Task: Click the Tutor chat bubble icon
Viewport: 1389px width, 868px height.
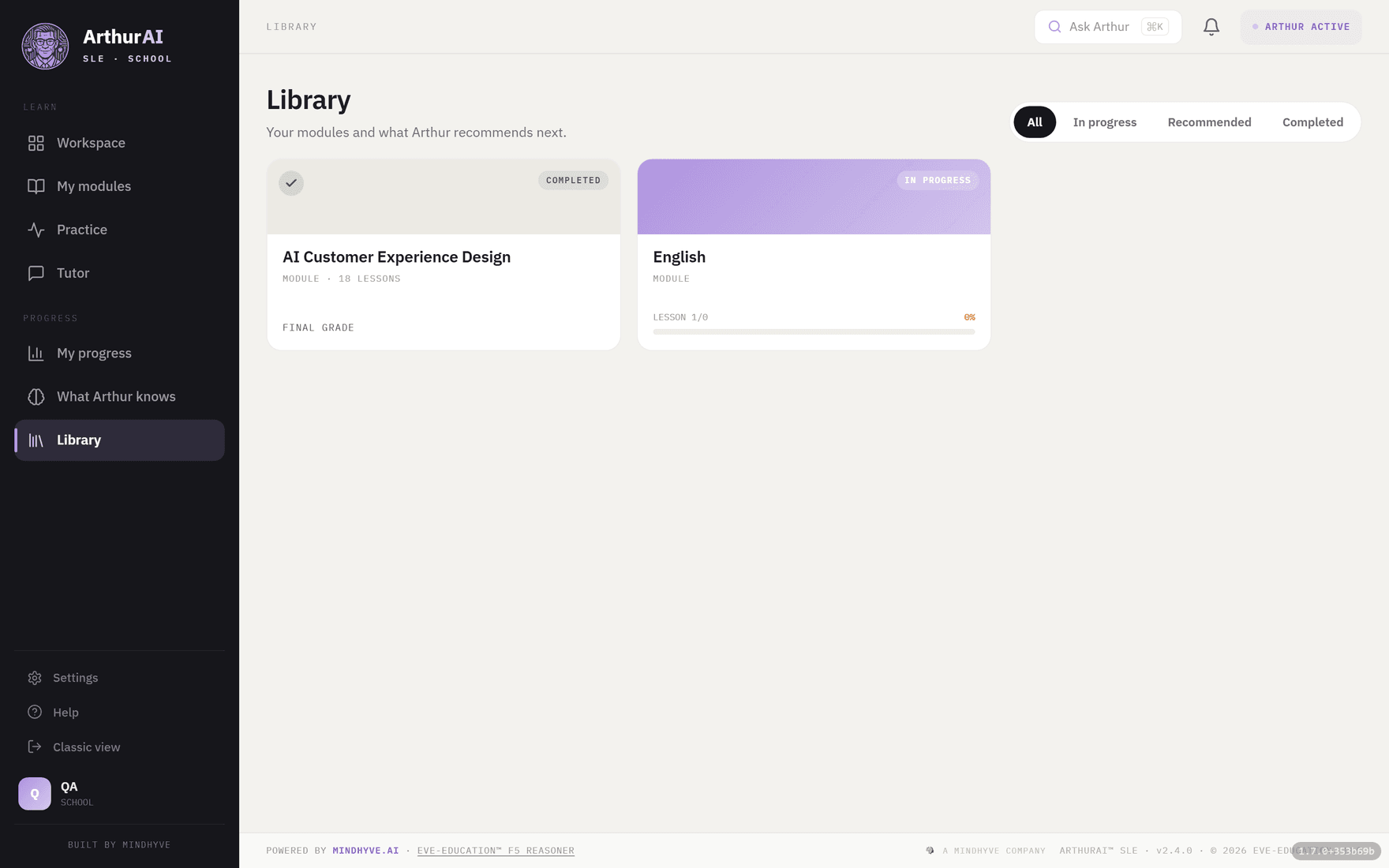Action: (36, 273)
